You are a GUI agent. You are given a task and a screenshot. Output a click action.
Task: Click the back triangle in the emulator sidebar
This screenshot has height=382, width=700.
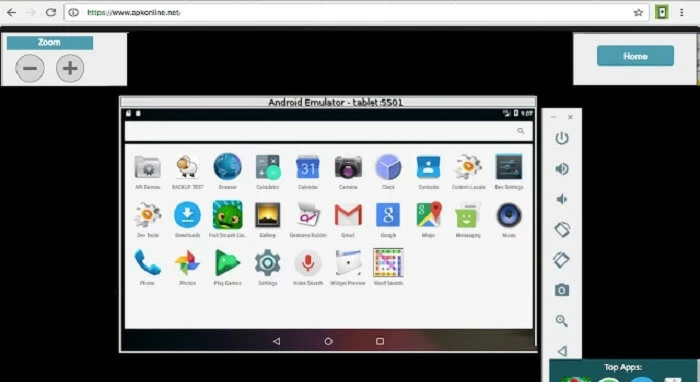(562, 351)
